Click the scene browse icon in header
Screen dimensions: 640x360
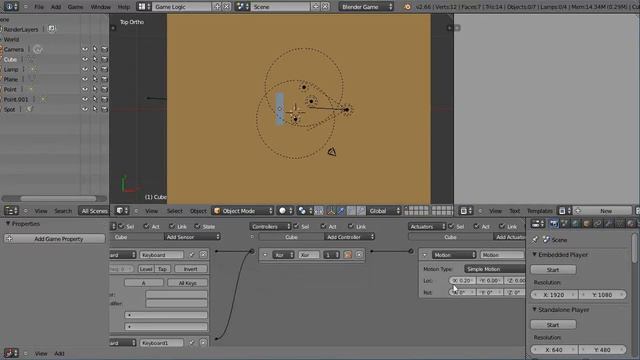[242, 7]
